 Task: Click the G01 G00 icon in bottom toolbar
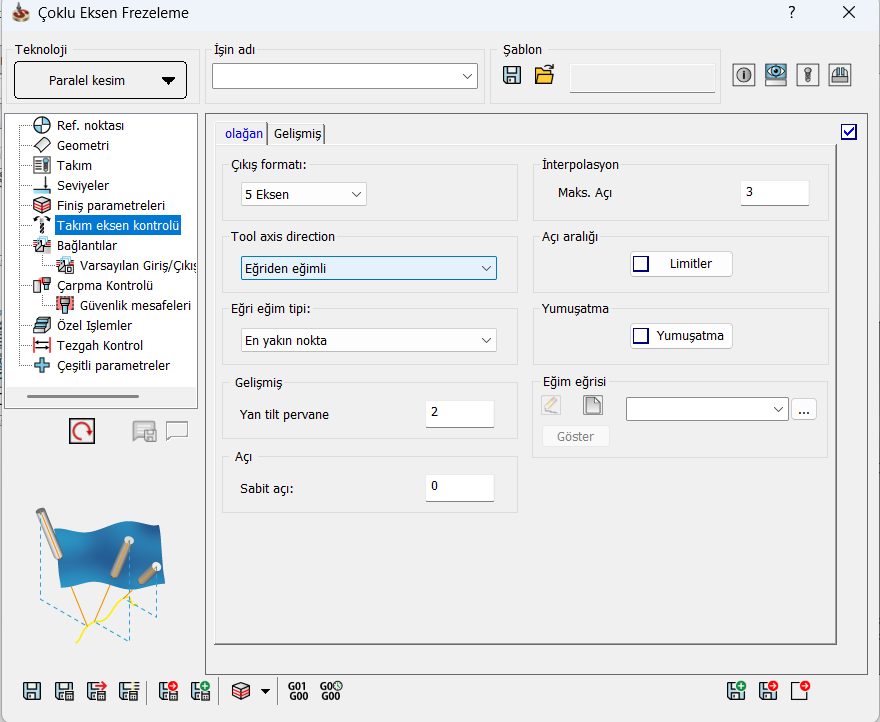[x=298, y=690]
